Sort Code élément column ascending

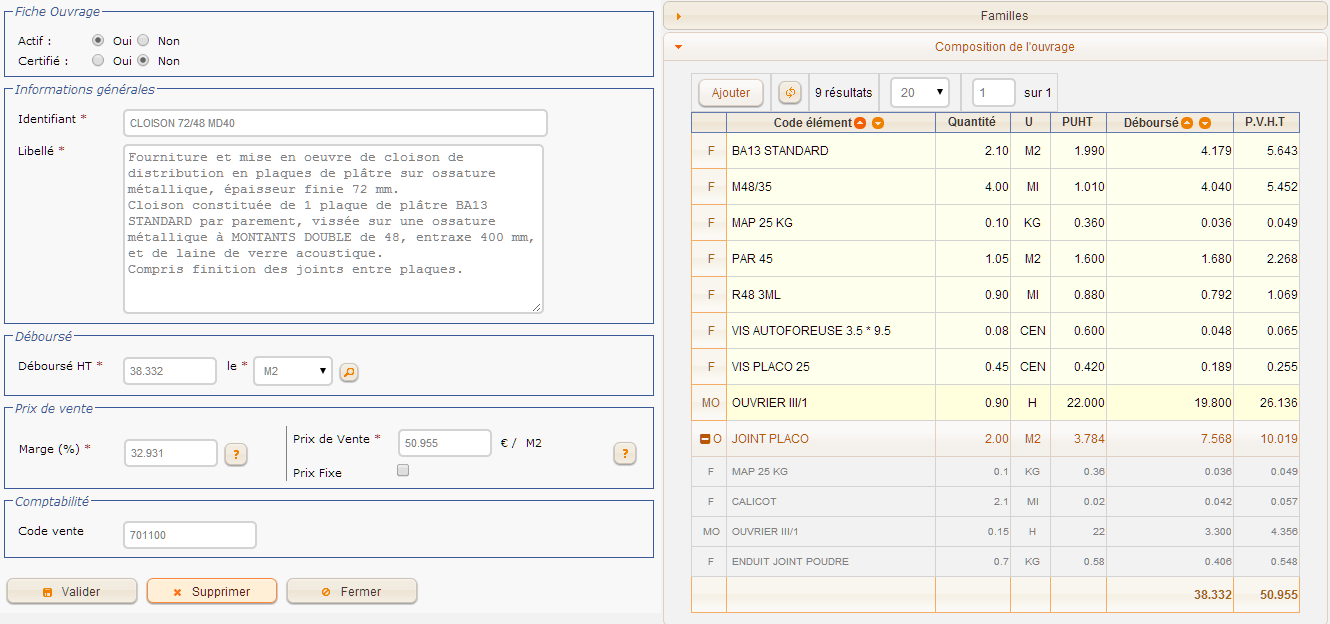[860, 123]
